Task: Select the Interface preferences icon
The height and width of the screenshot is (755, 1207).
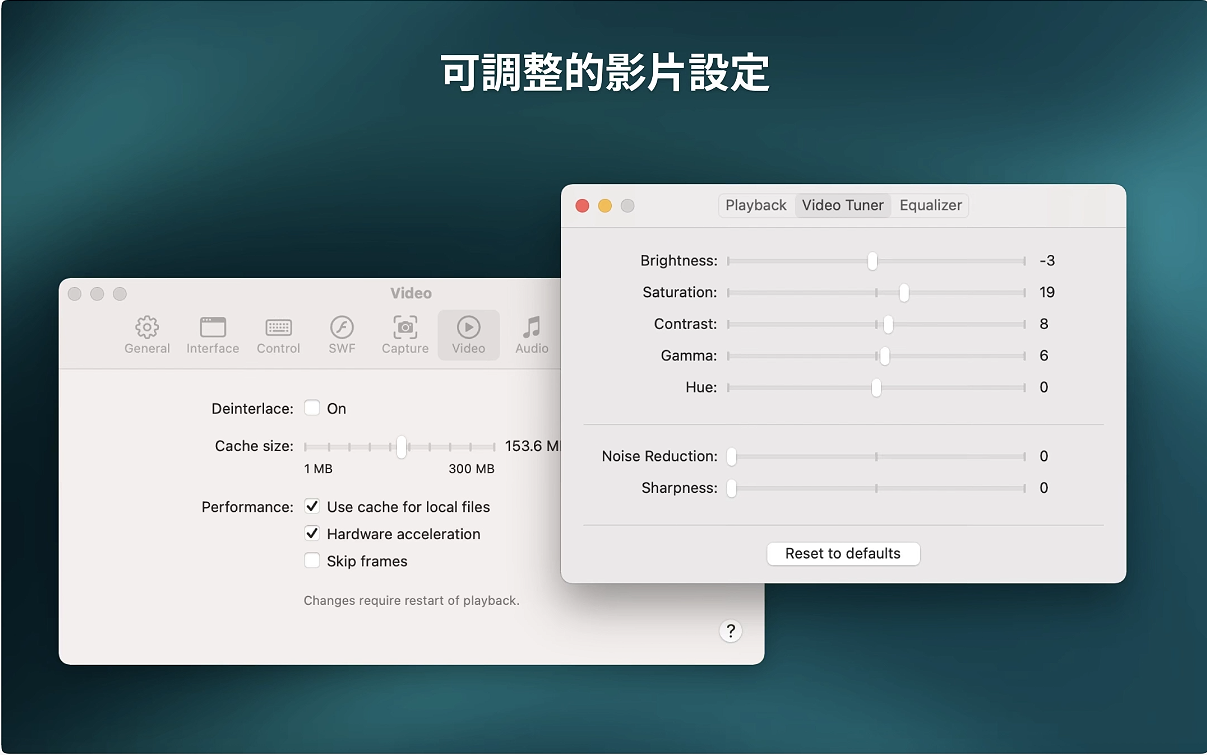Action: (212, 335)
